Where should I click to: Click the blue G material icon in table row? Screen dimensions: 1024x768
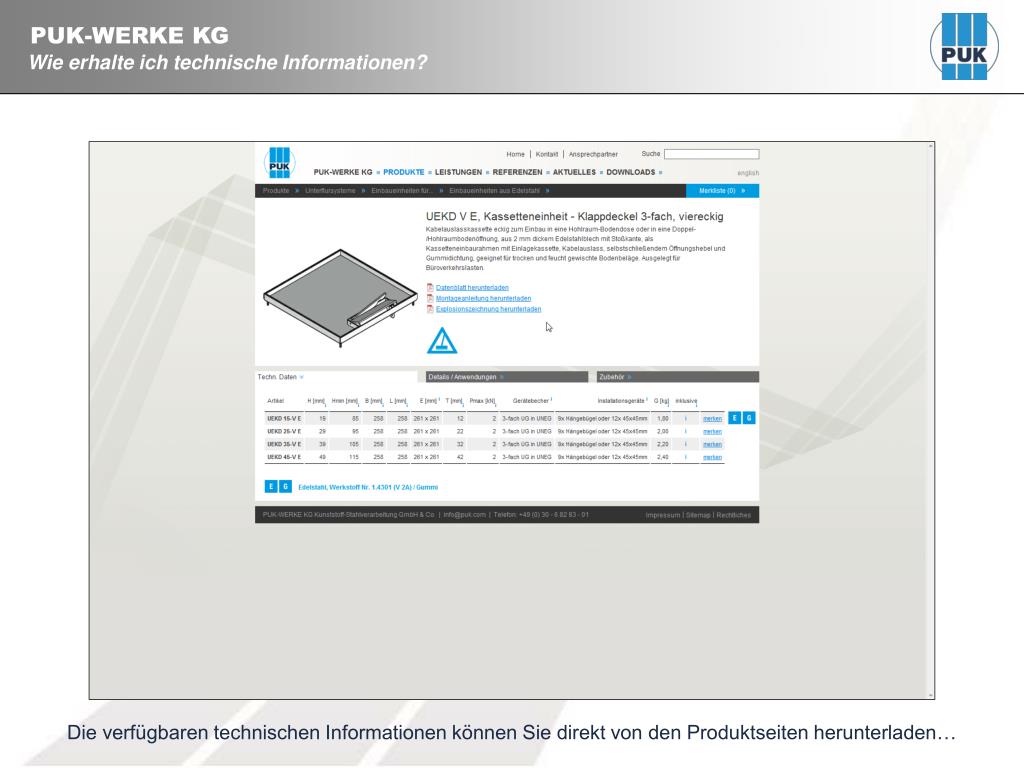tap(749, 418)
